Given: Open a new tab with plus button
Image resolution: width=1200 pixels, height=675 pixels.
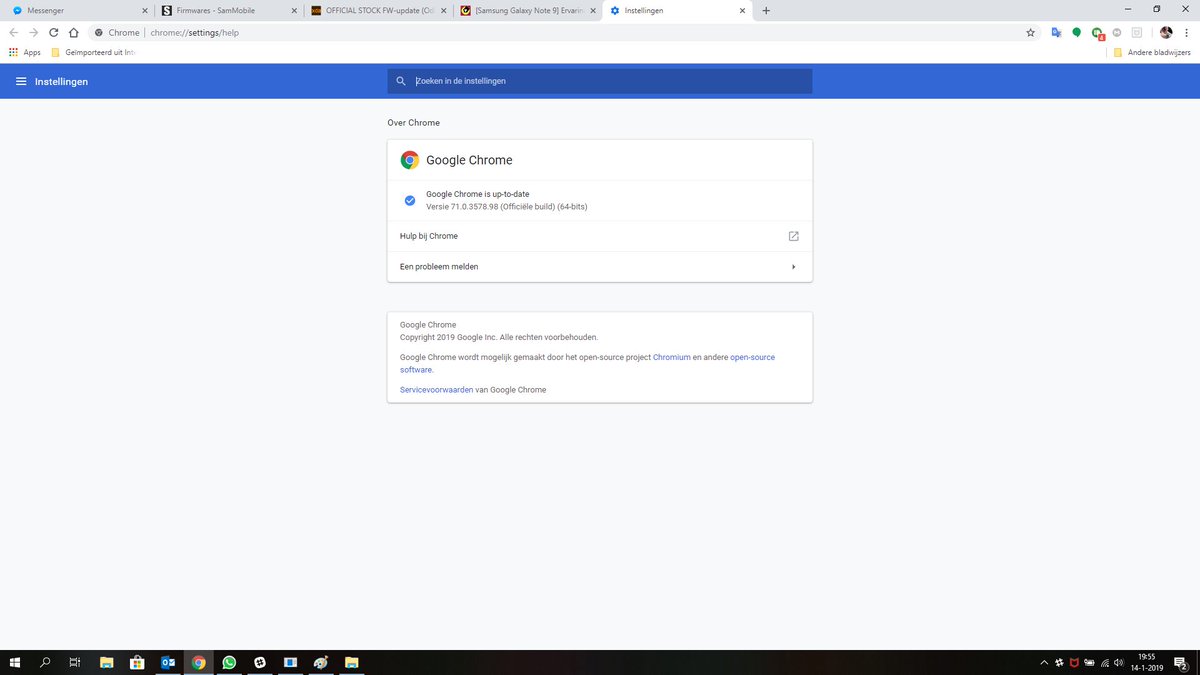Looking at the screenshot, I should (766, 10).
